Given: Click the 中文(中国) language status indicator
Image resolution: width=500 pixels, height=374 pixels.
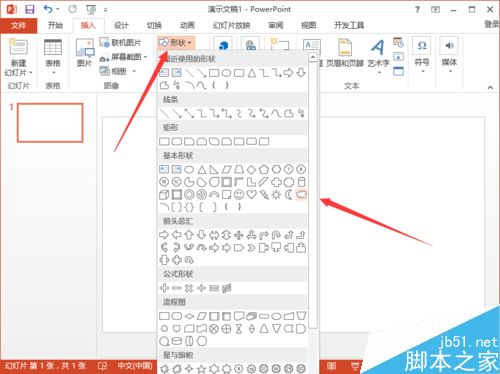Looking at the screenshot, I should pyautogui.click(x=135, y=366).
